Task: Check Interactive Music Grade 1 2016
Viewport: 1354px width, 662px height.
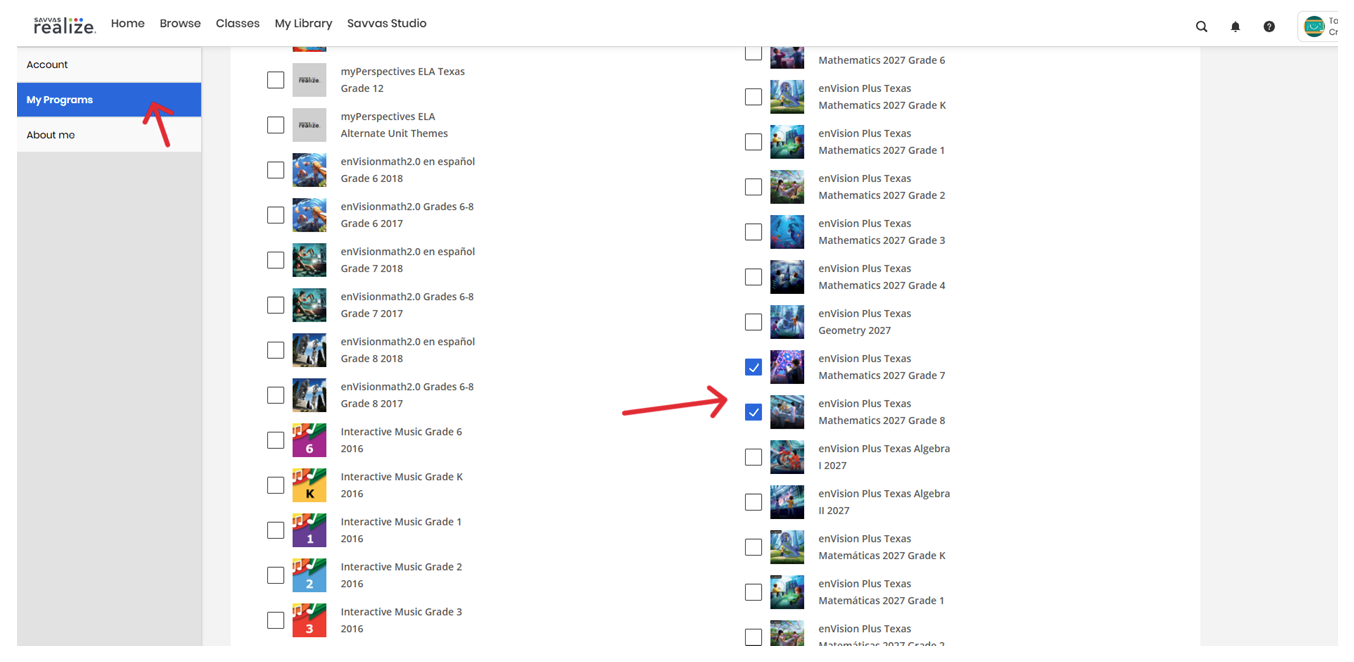Action: [276, 530]
